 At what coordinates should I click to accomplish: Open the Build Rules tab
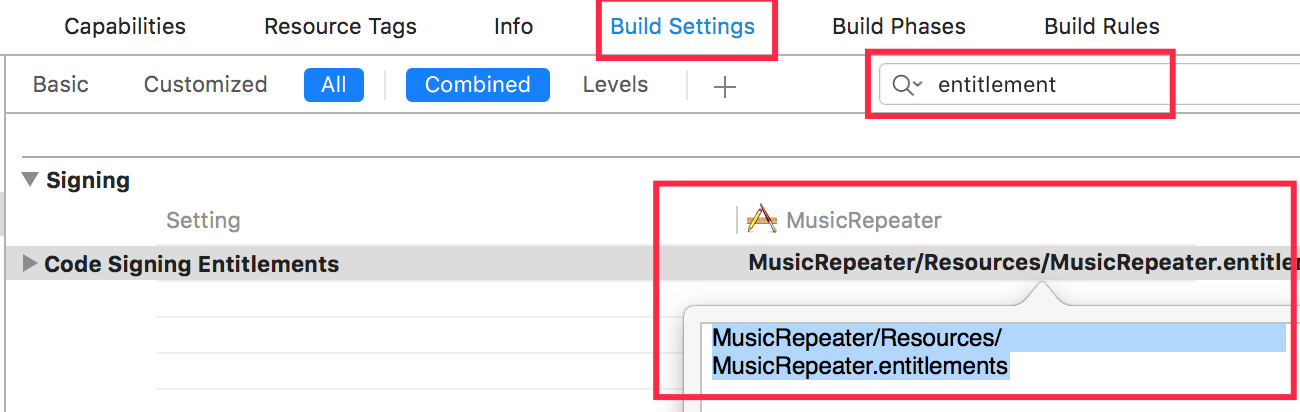(x=1102, y=27)
